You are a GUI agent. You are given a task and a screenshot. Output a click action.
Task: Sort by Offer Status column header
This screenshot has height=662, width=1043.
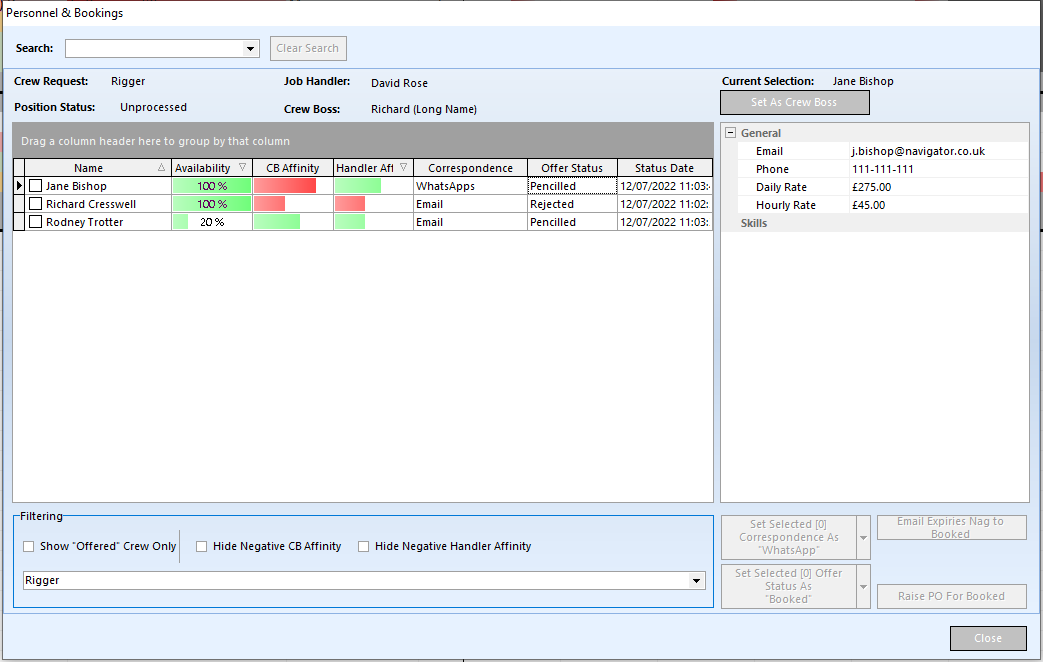572,168
